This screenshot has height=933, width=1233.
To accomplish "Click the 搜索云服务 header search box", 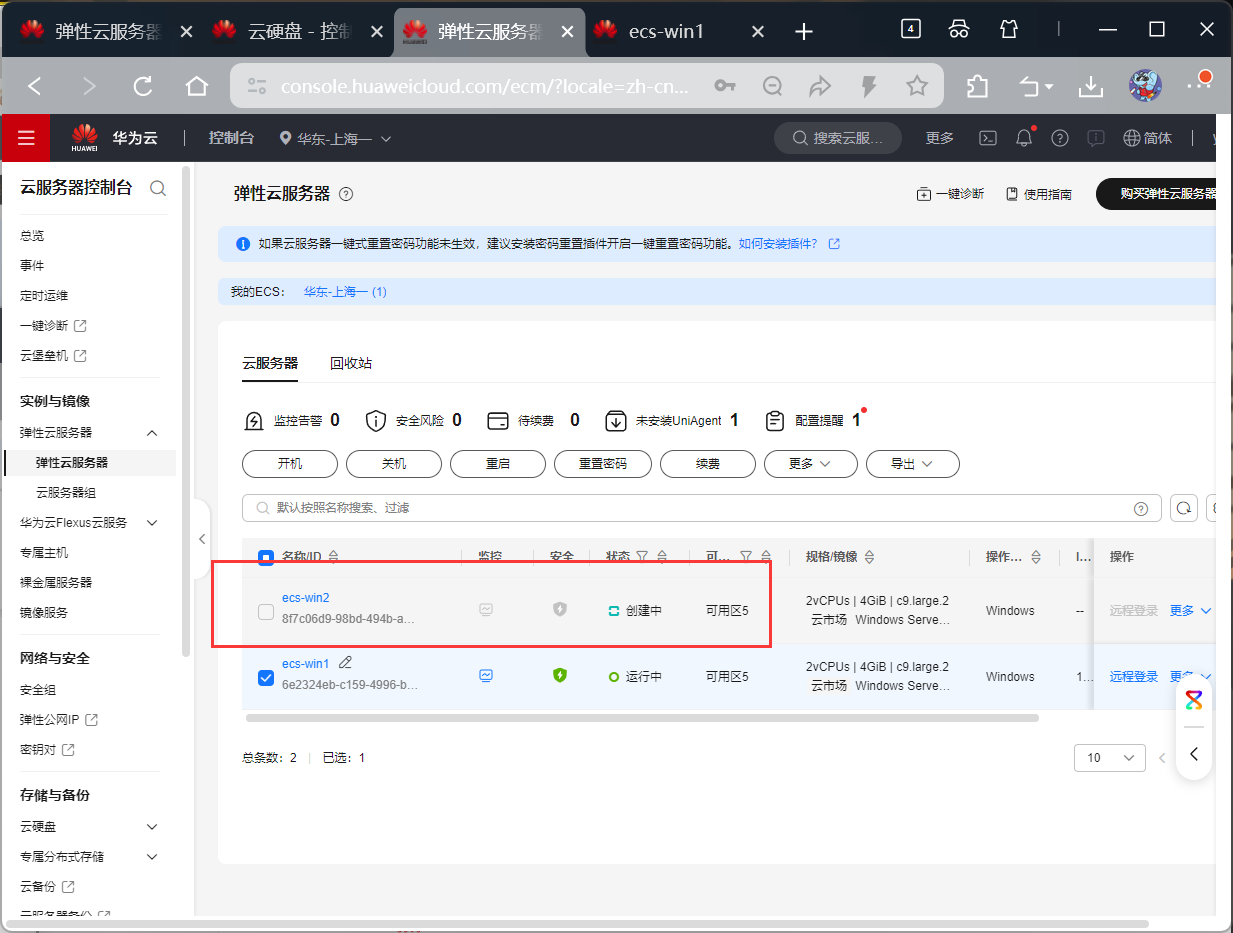I will coord(838,138).
